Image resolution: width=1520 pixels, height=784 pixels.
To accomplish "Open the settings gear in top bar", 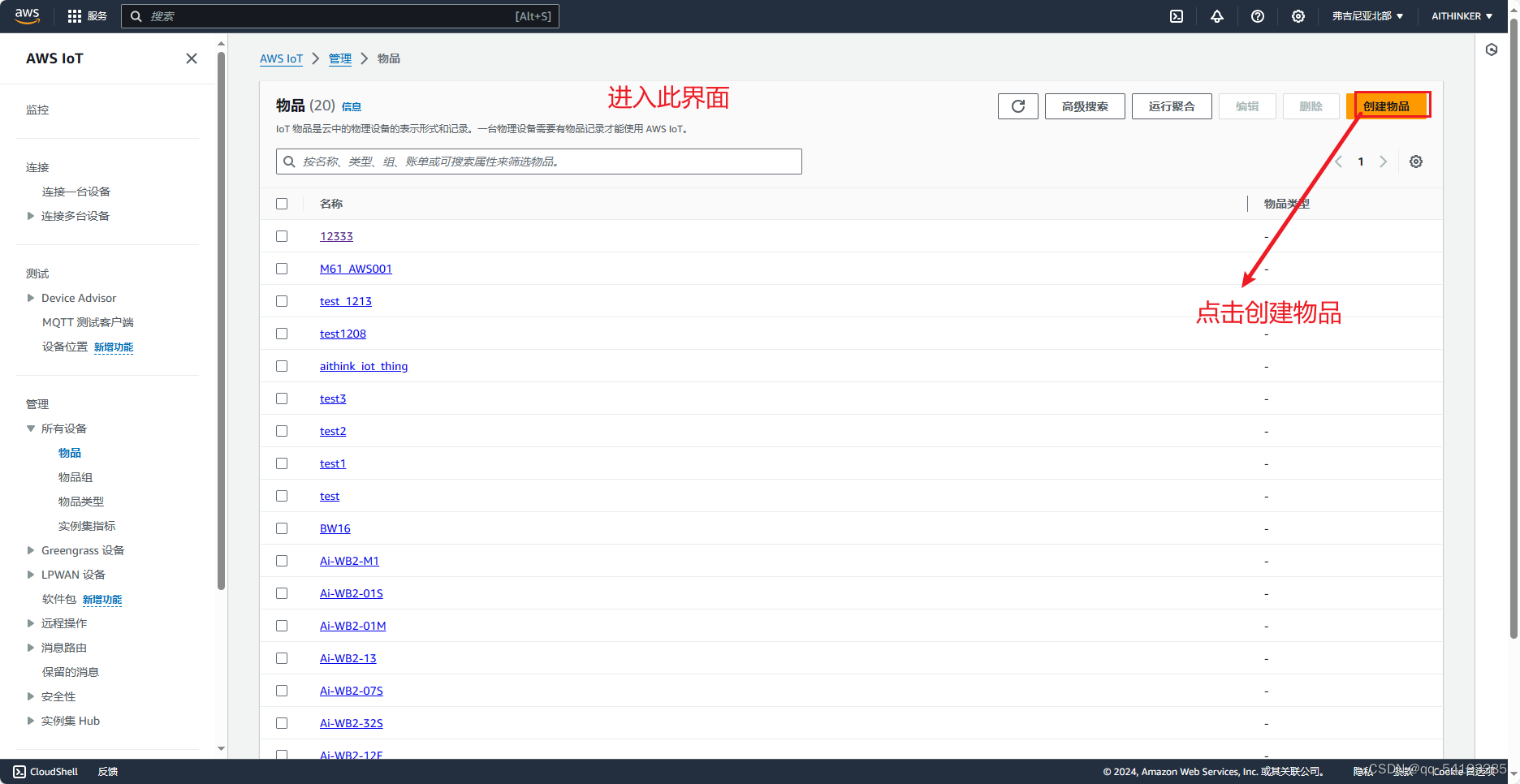I will pyautogui.click(x=1298, y=16).
